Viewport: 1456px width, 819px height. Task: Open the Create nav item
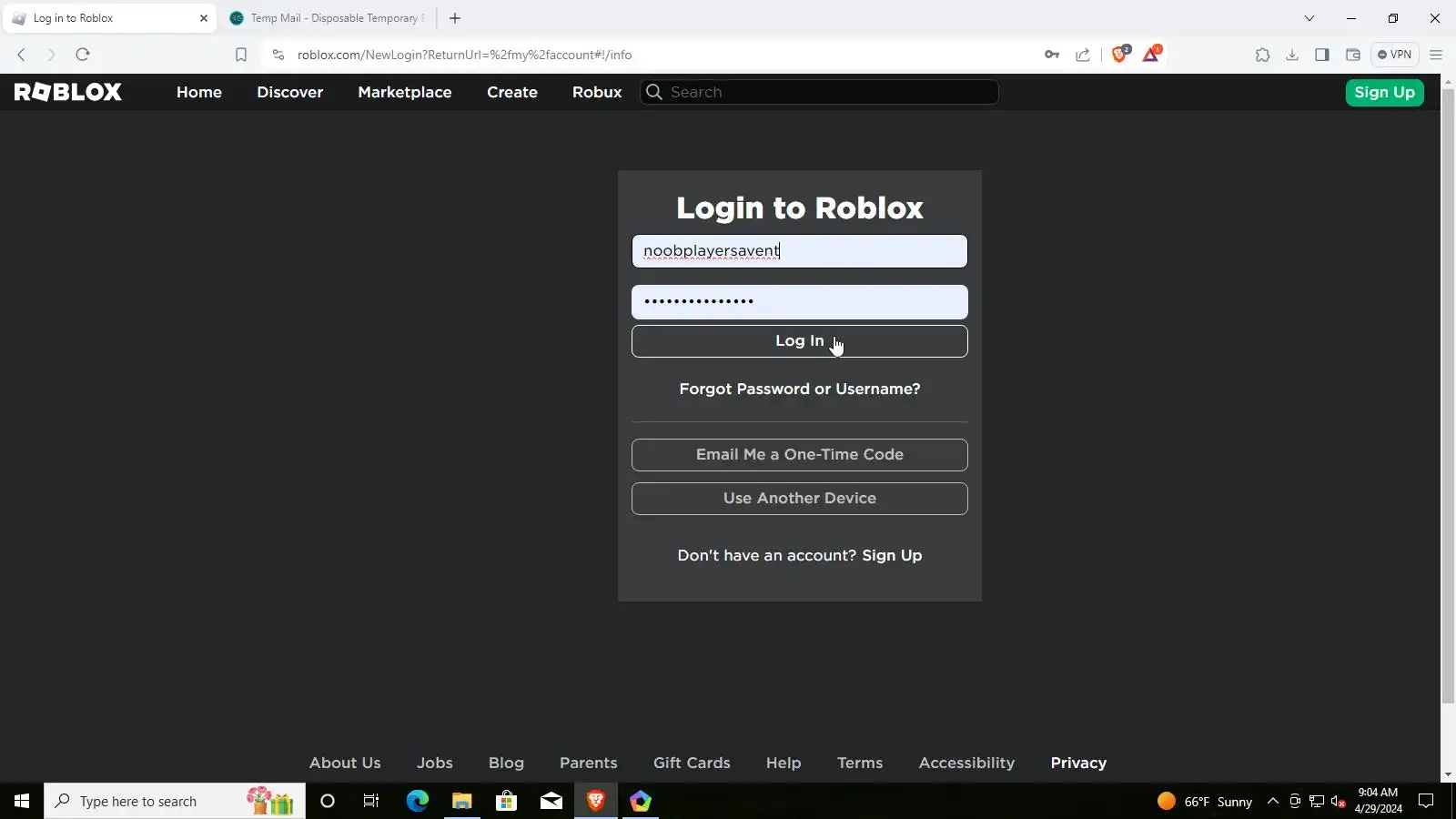pos(512,92)
